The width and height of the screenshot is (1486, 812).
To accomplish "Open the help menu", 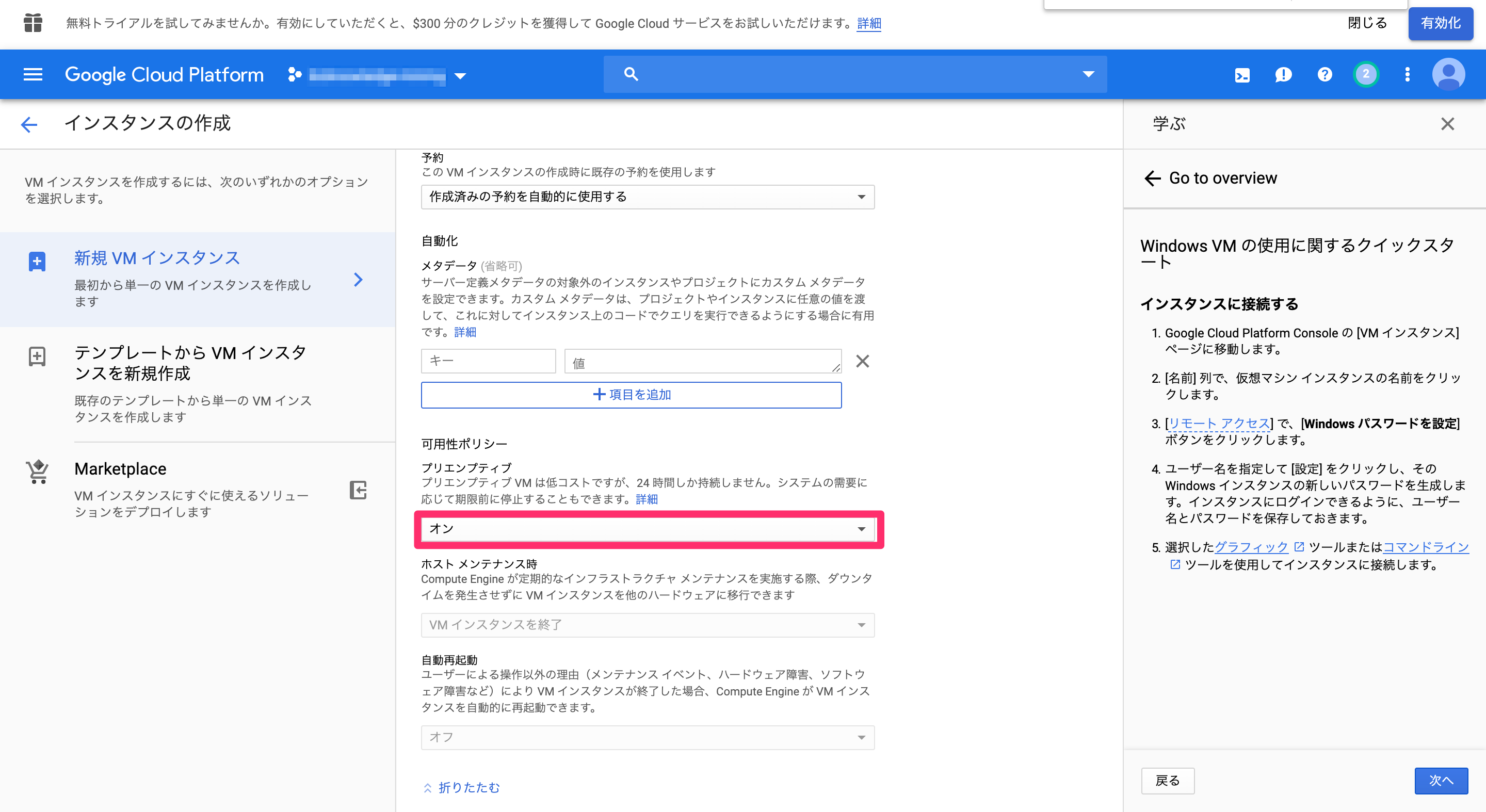I will [1324, 74].
